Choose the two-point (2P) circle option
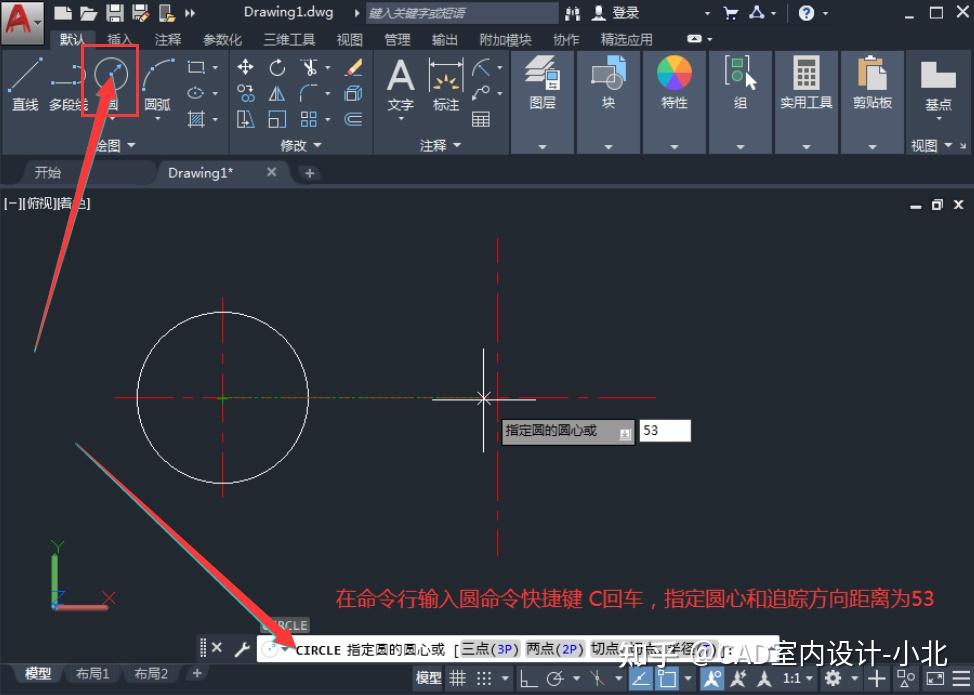 click(555, 650)
